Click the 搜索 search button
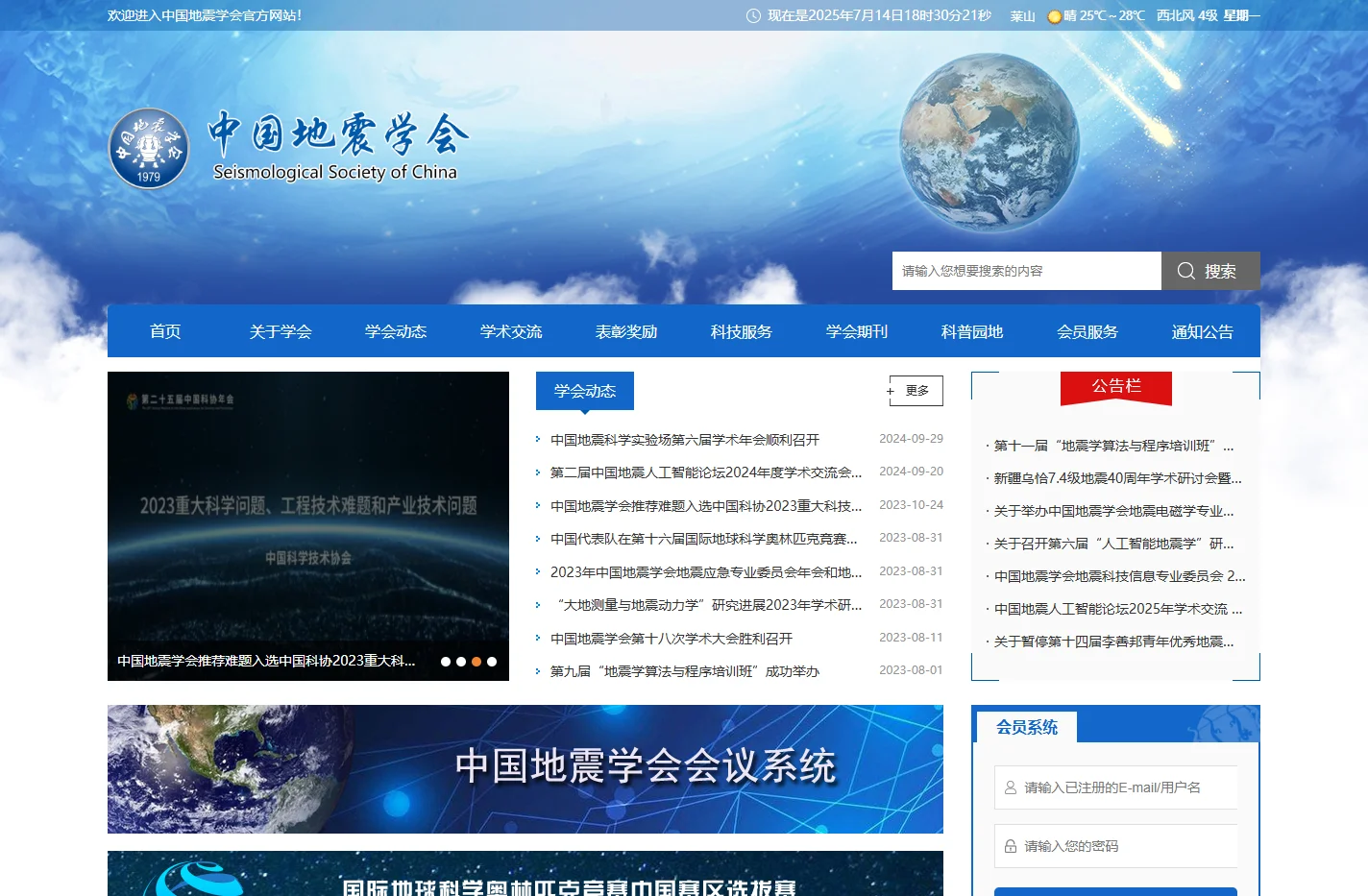Image resolution: width=1368 pixels, height=896 pixels. pyautogui.click(x=1210, y=271)
